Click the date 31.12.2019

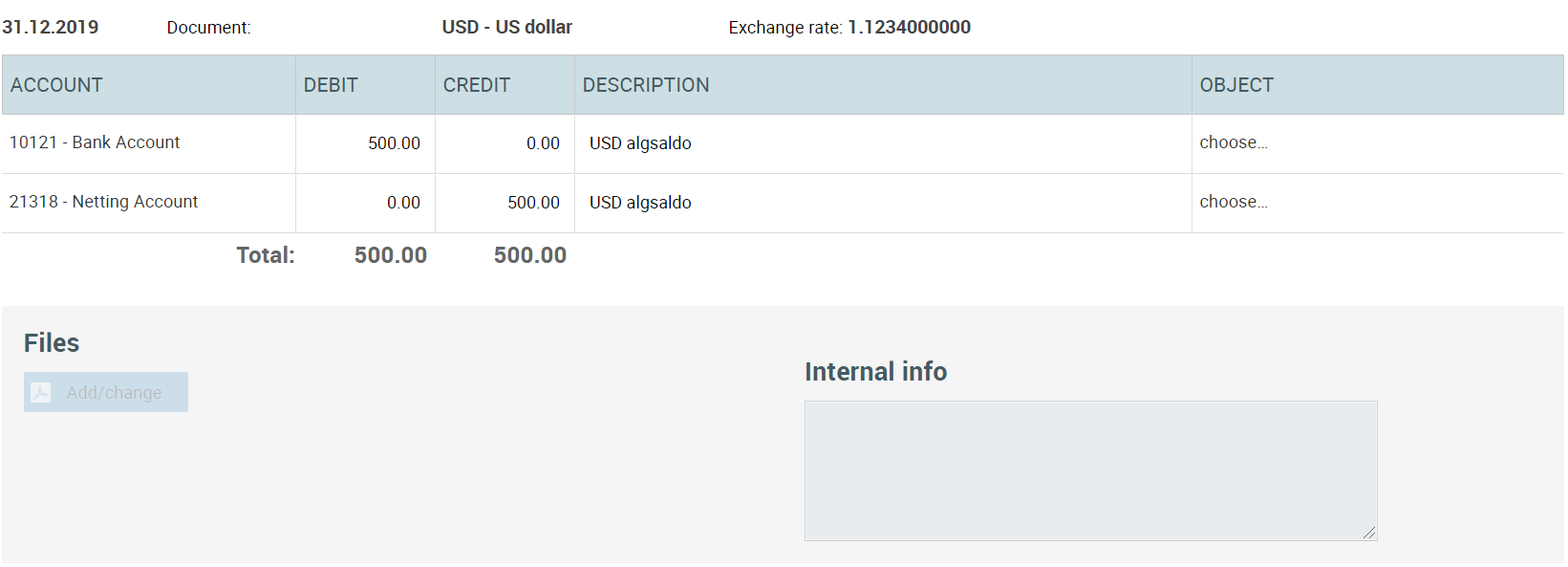click(x=51, y=27)
